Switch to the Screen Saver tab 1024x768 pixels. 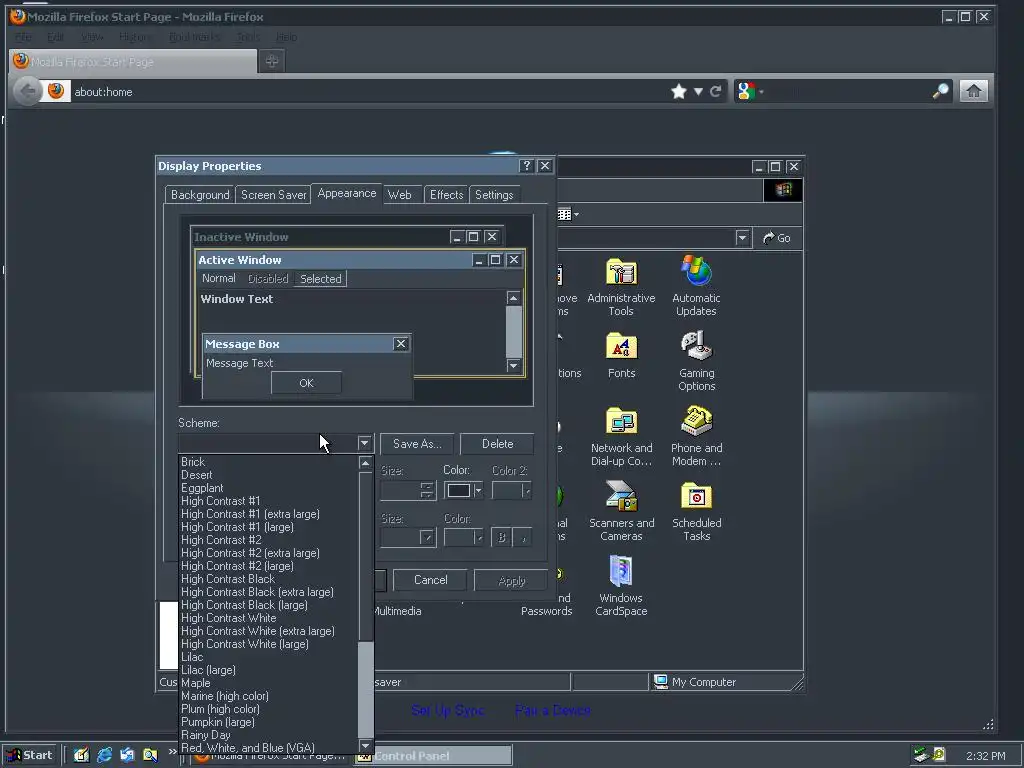coord(274,195)
